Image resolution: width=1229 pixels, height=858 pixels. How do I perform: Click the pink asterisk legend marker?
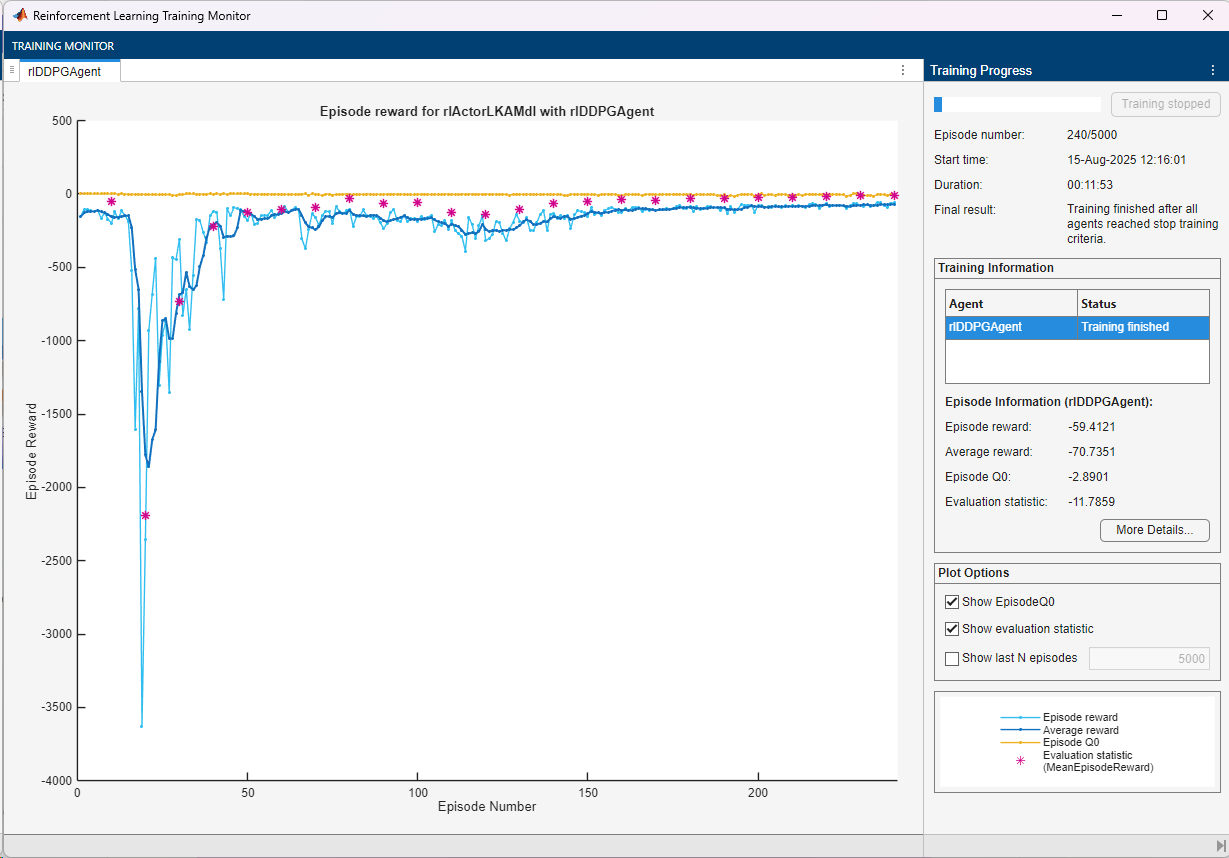(x=1020, y=761)
